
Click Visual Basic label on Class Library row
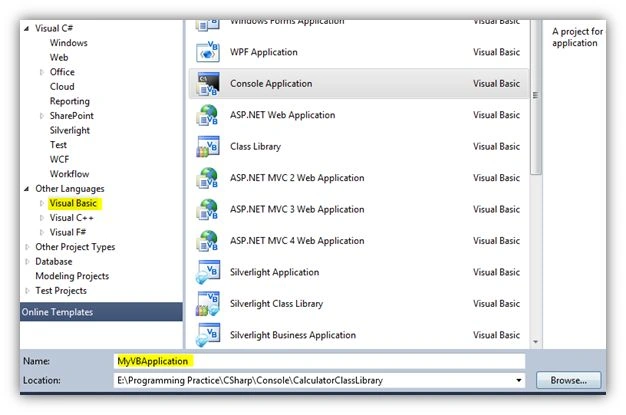pos(496,147)
